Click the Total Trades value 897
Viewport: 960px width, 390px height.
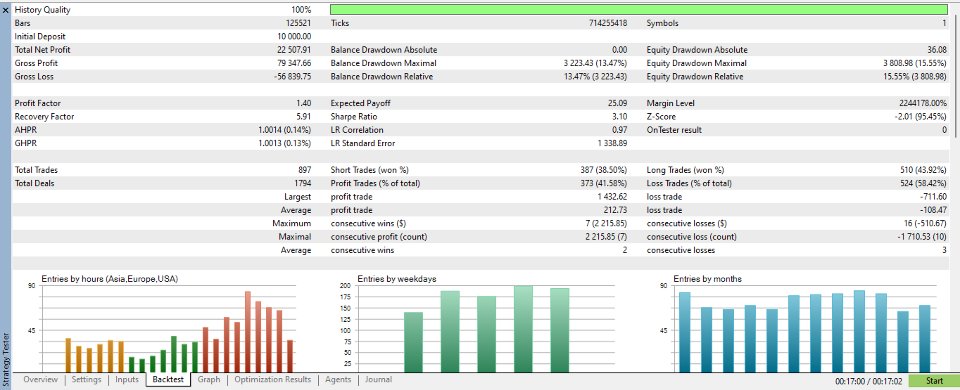click(305, 170)
